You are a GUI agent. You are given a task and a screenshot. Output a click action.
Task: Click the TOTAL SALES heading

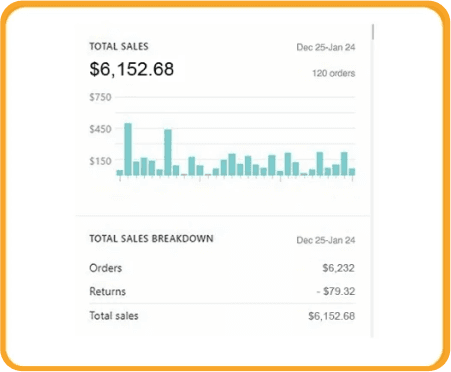[119, 46]
